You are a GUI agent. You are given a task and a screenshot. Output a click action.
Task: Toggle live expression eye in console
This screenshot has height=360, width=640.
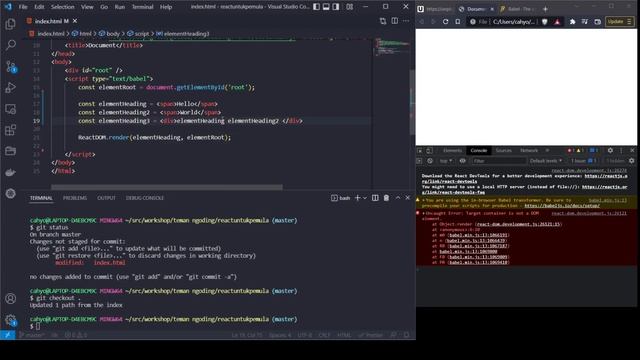click(462, 161)
